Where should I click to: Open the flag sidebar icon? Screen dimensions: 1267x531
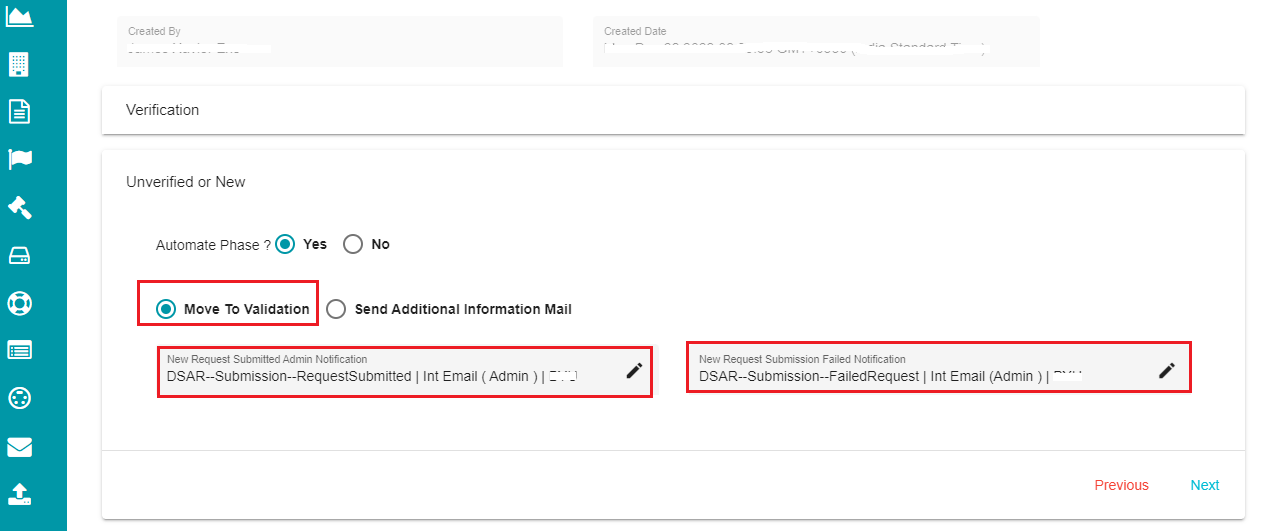(x=20, y=159)
